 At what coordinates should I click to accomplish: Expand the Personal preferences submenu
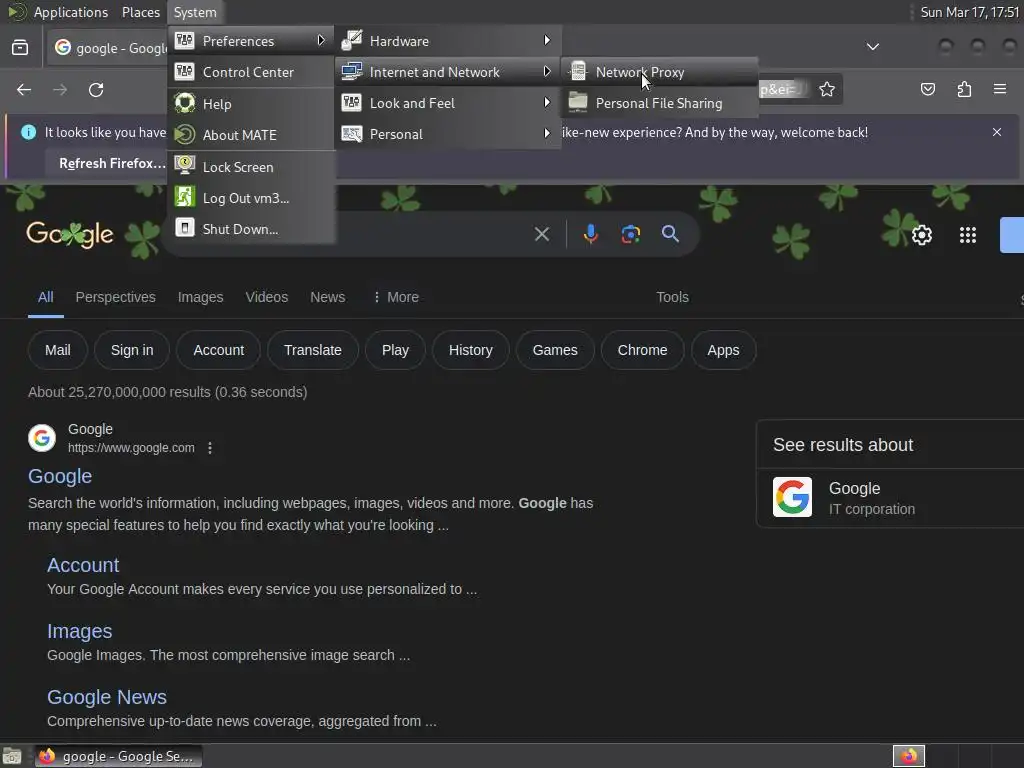click(x=448, y=134)
